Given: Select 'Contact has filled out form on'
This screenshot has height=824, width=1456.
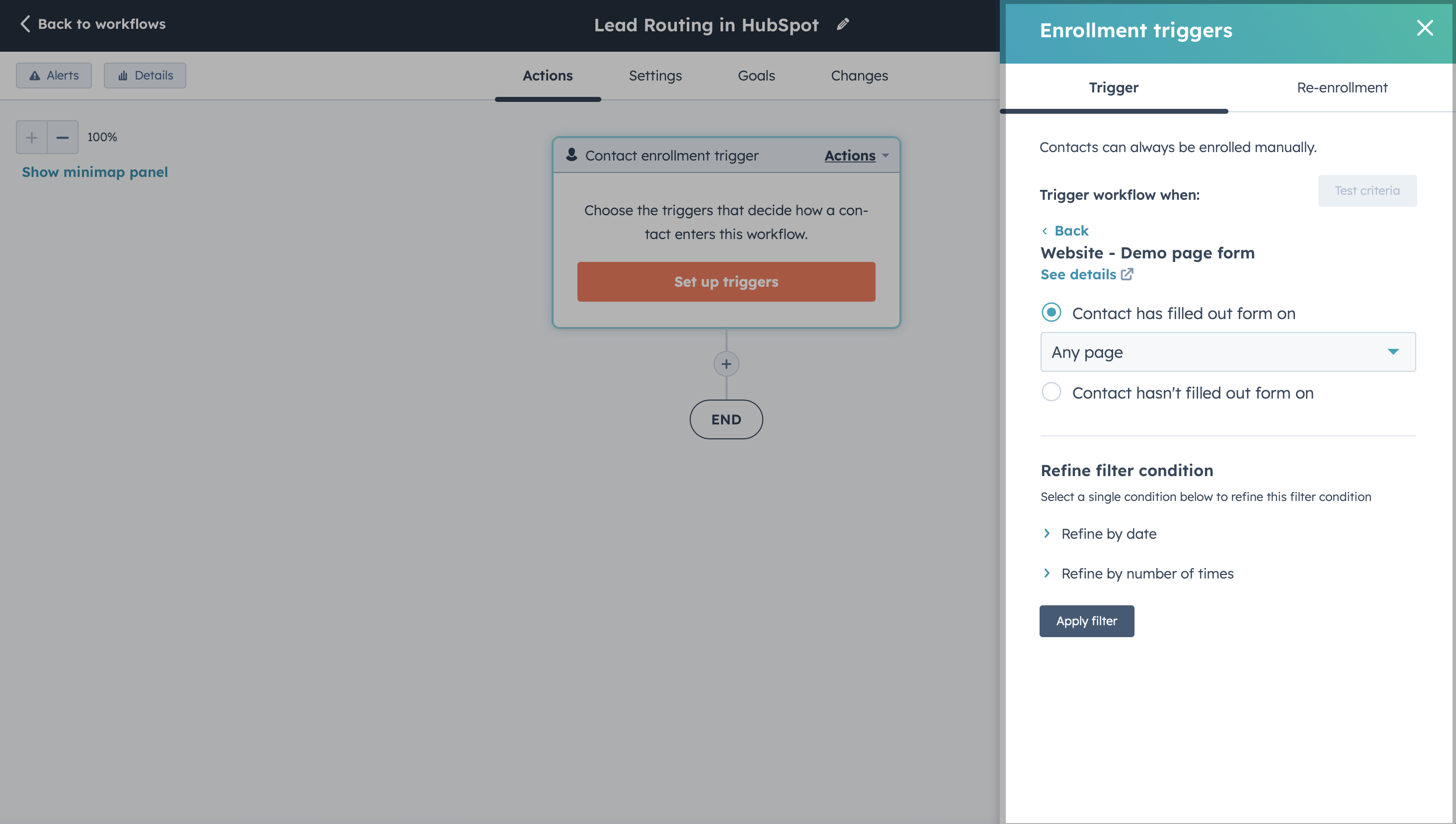Looking at the screenshot, I should (1052, 313).
